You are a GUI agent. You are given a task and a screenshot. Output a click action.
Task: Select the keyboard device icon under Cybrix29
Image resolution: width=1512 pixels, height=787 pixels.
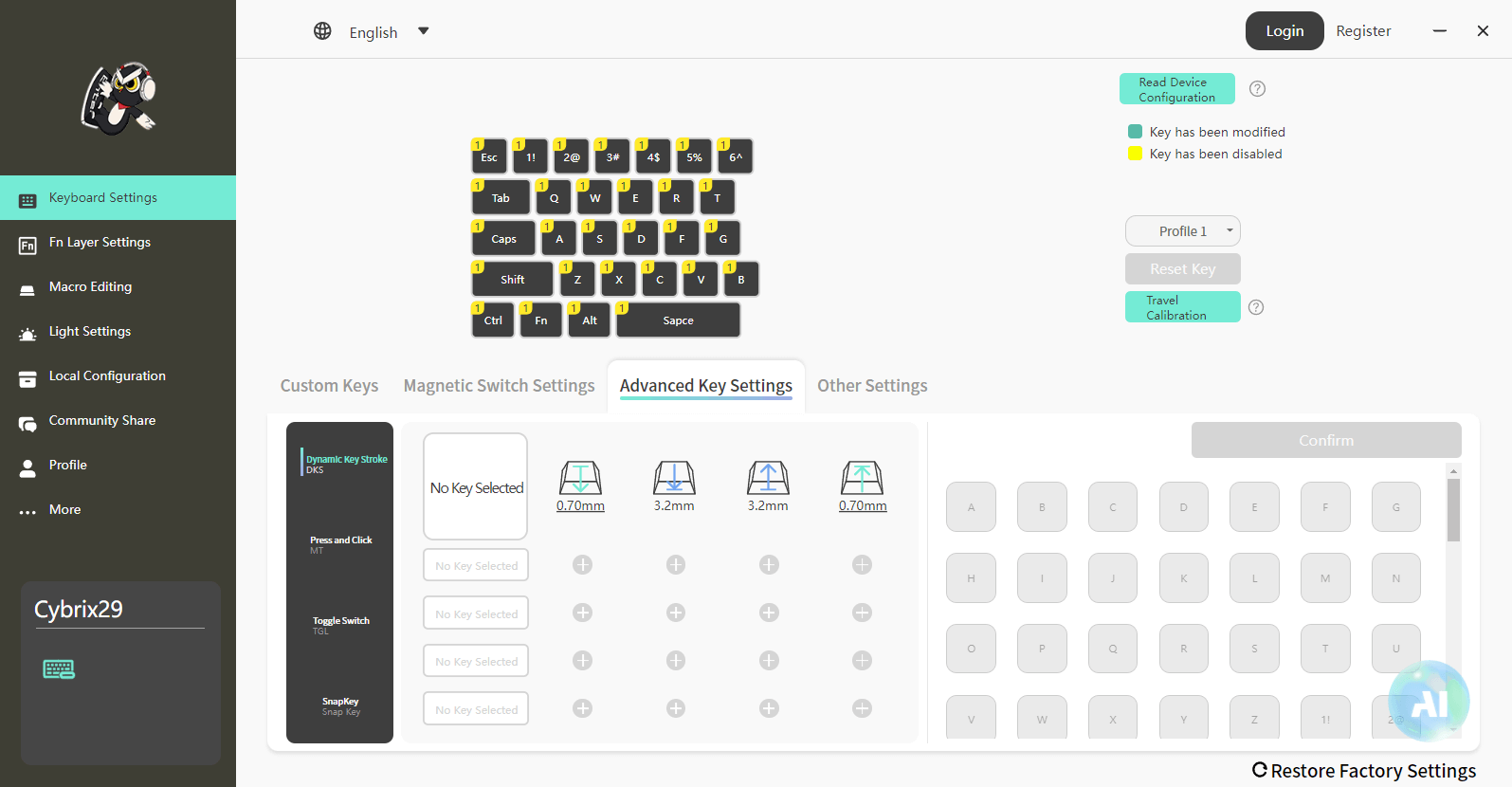coord(59,669)
